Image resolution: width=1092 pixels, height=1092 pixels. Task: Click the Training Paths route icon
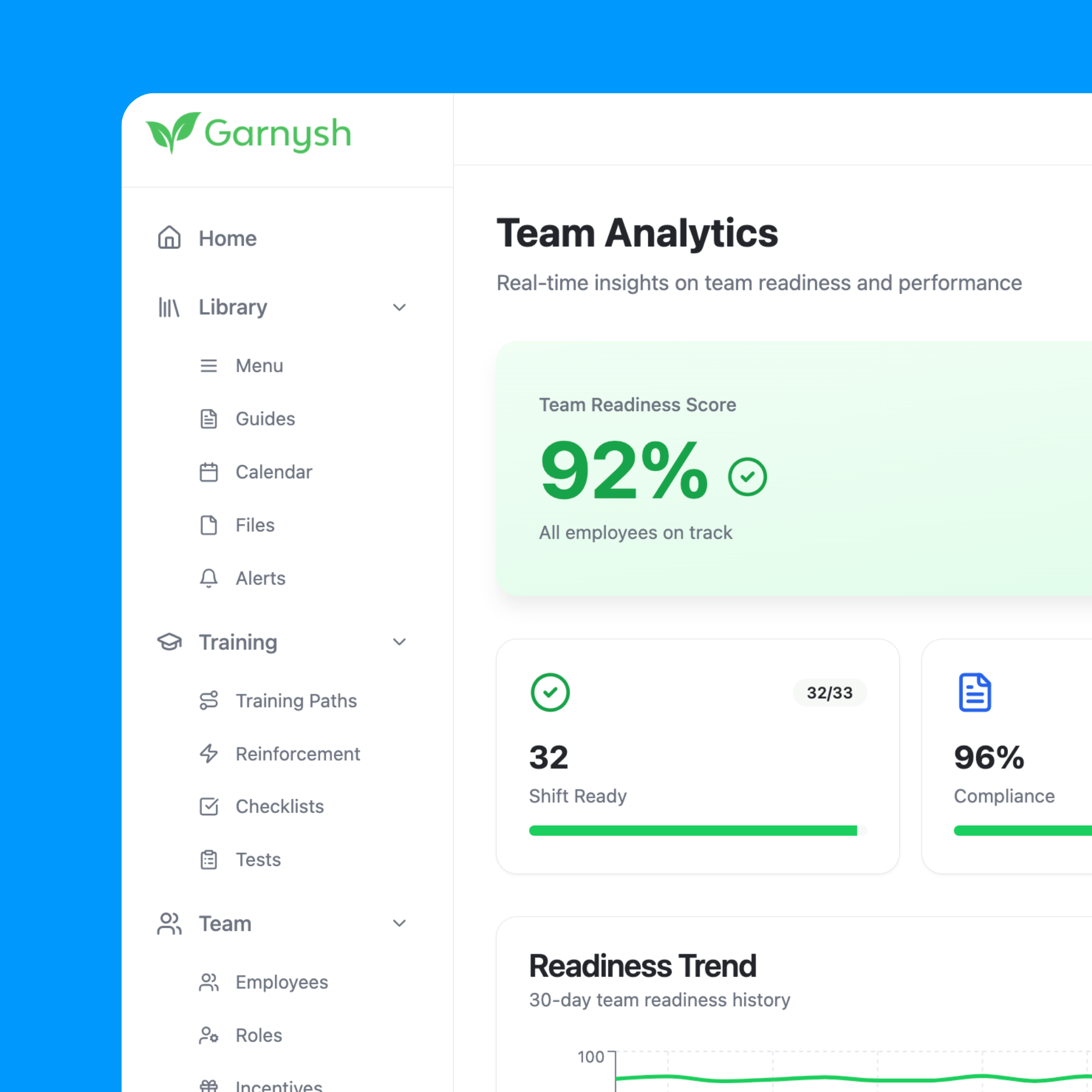click(x=209, y=701)
